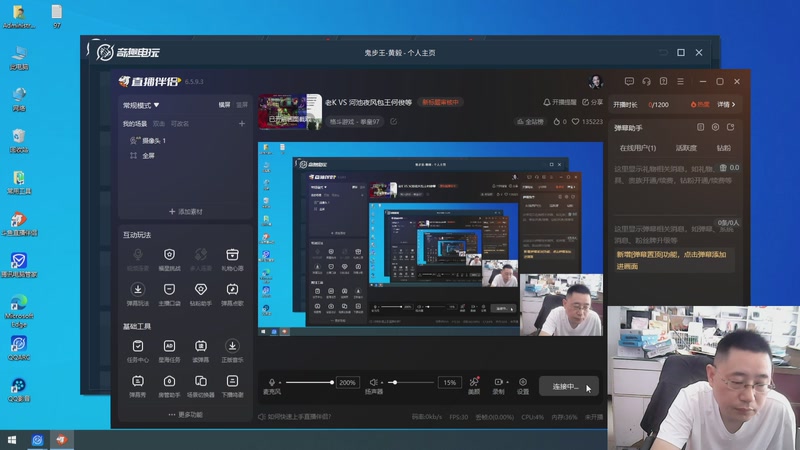Open 下播鸣谢 icon
800x450 pixels.
tap(232, 381)
